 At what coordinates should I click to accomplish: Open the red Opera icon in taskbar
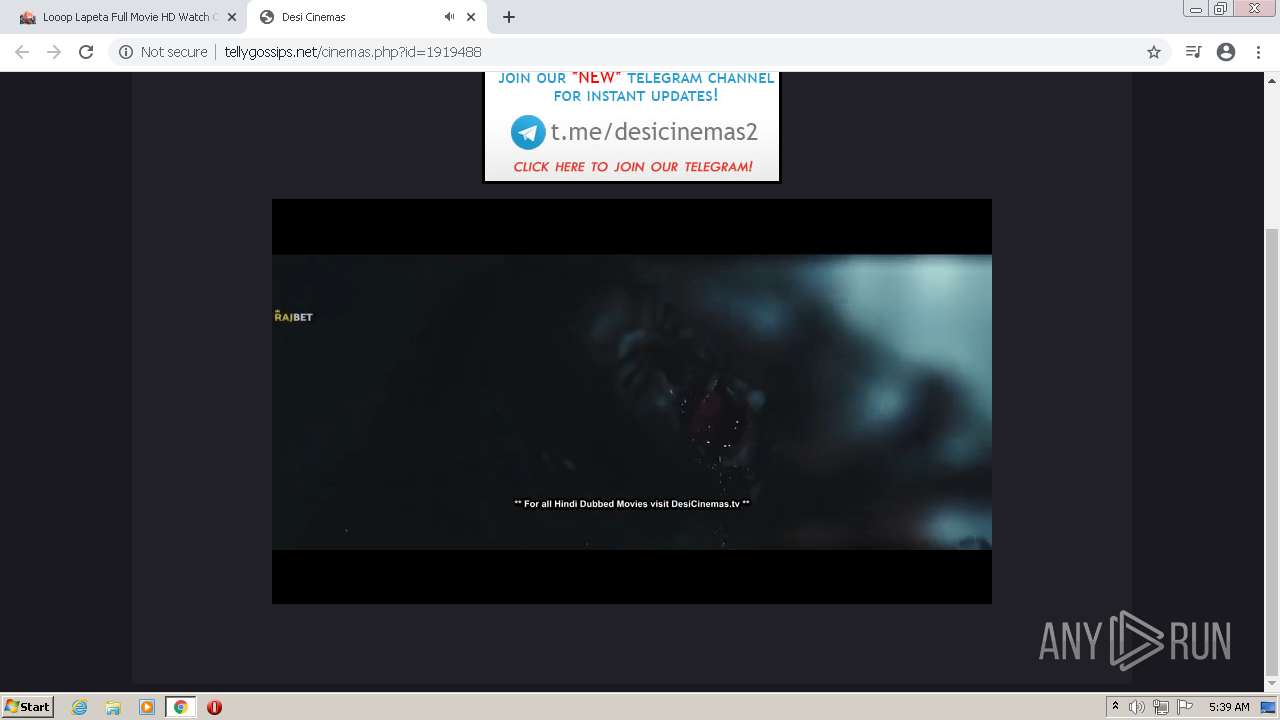(x=214, y=707)
